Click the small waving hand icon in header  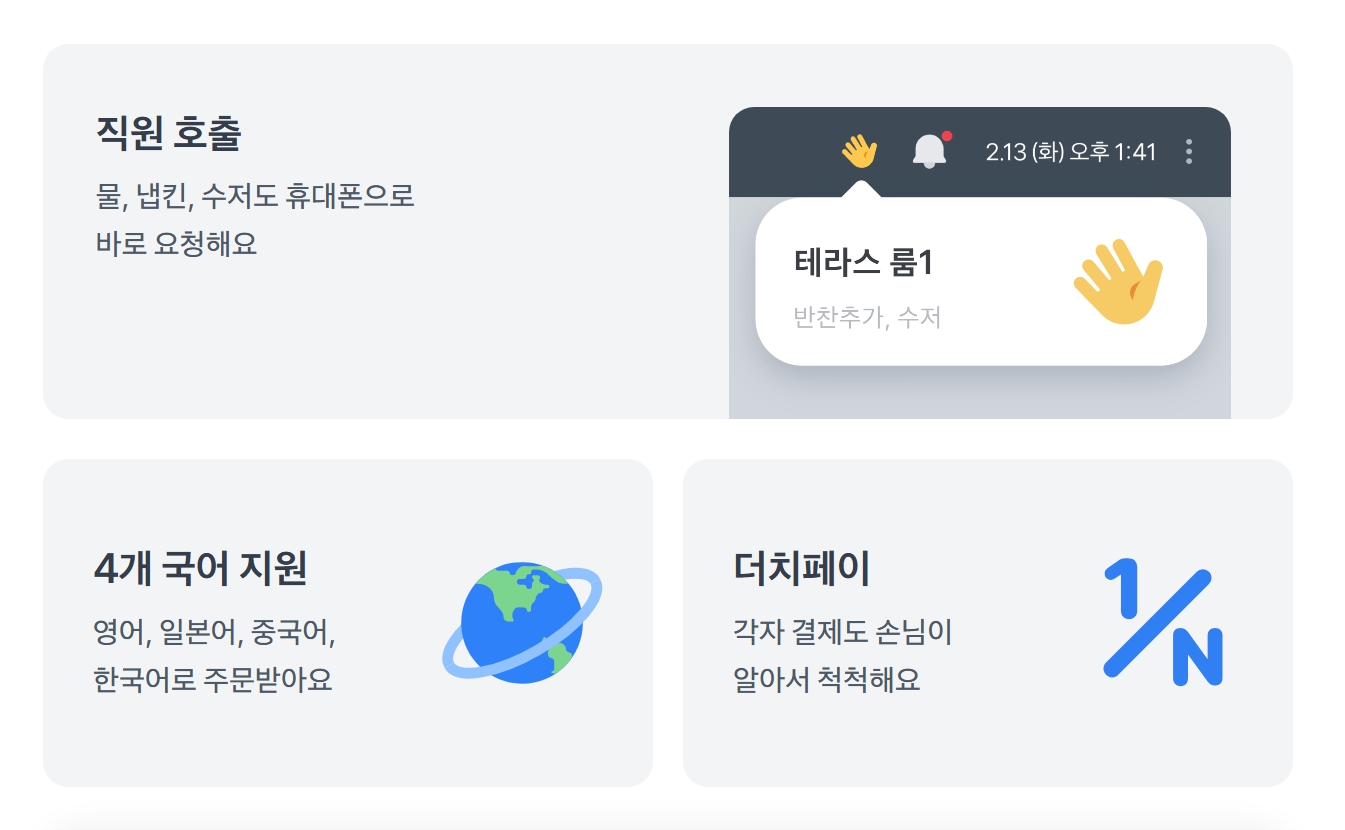point(859,152)
